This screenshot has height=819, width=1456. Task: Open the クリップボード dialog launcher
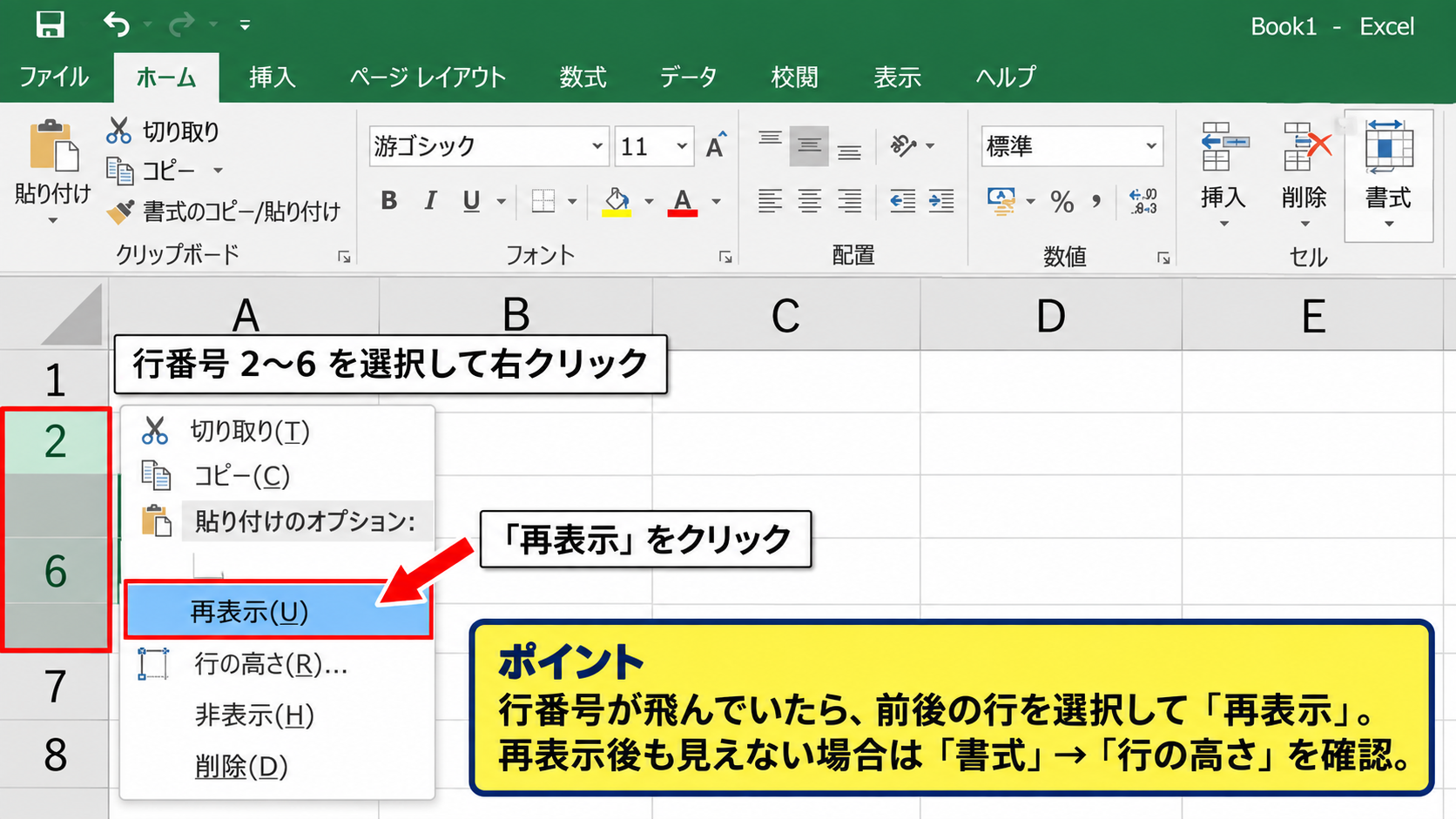tap(345, 257)
